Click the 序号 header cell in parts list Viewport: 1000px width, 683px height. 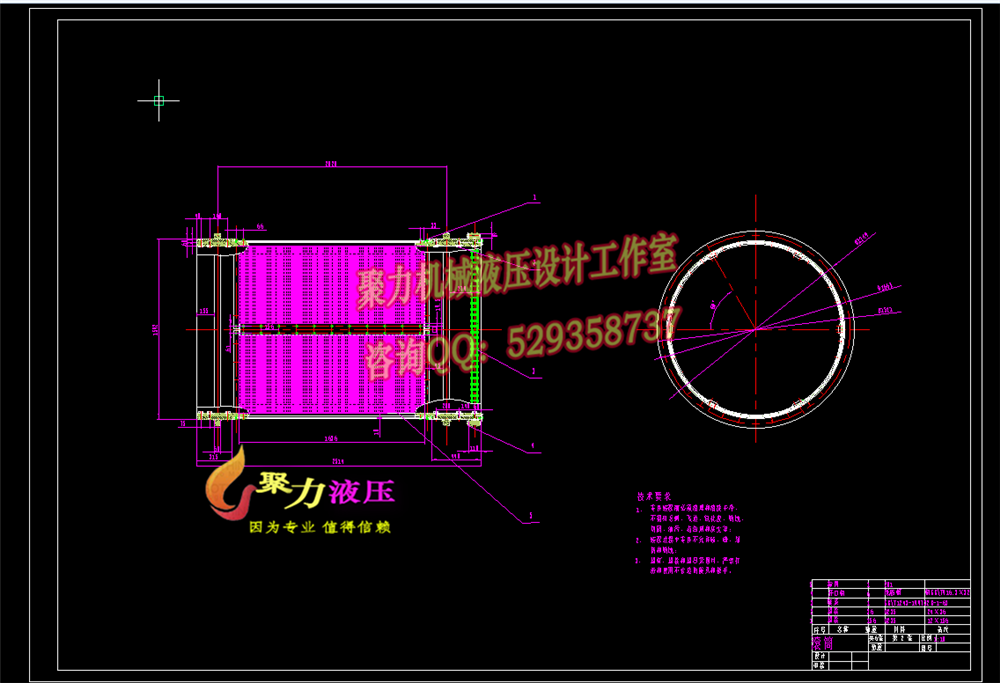820,629
